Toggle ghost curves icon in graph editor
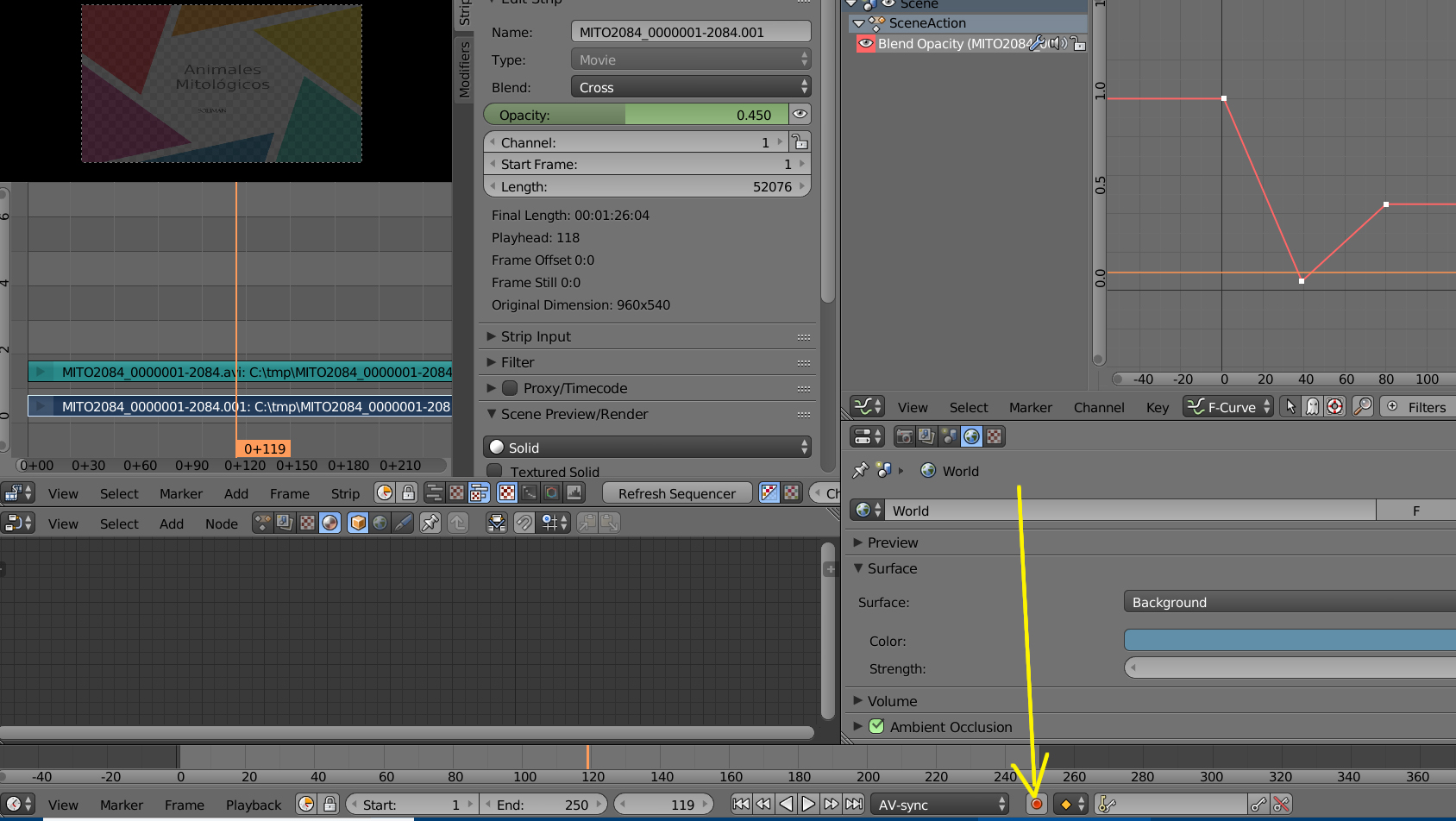Screen dimensions: 1456x821 tap(1312, 407)
